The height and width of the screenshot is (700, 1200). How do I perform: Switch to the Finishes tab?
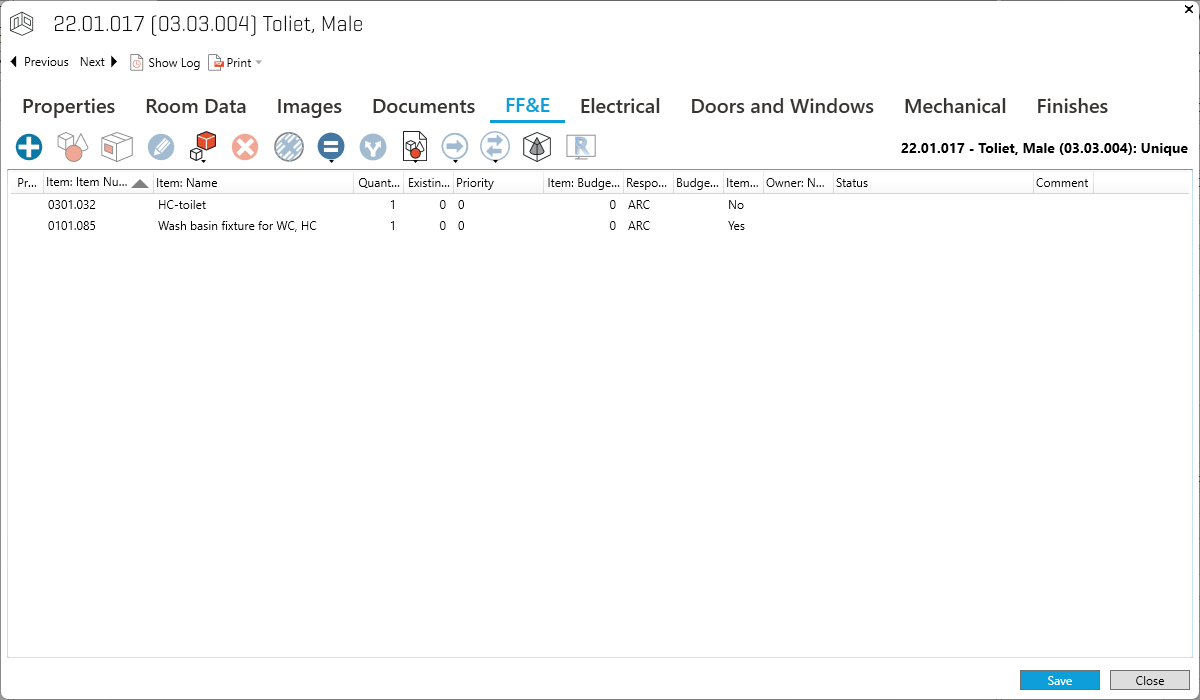click(1072, 106)
